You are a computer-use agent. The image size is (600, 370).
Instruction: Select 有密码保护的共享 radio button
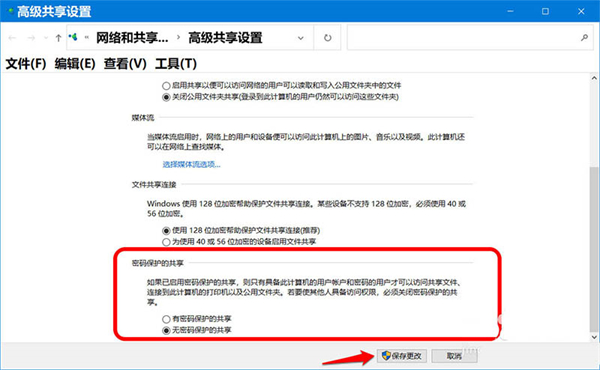pyautogui.click(x=166, y=319)
